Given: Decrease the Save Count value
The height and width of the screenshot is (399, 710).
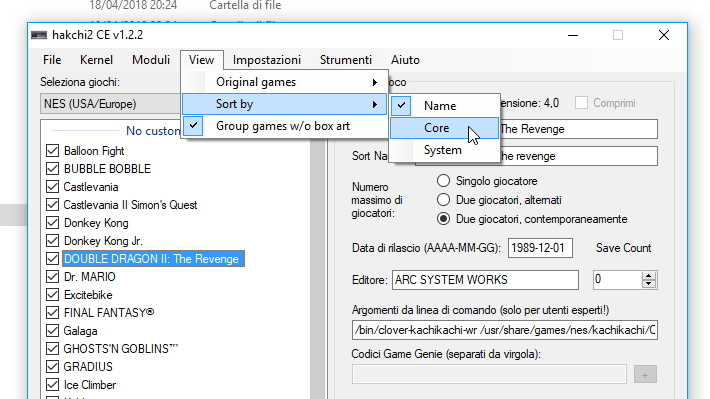Looking at the screenshot, I should [649, 284].
